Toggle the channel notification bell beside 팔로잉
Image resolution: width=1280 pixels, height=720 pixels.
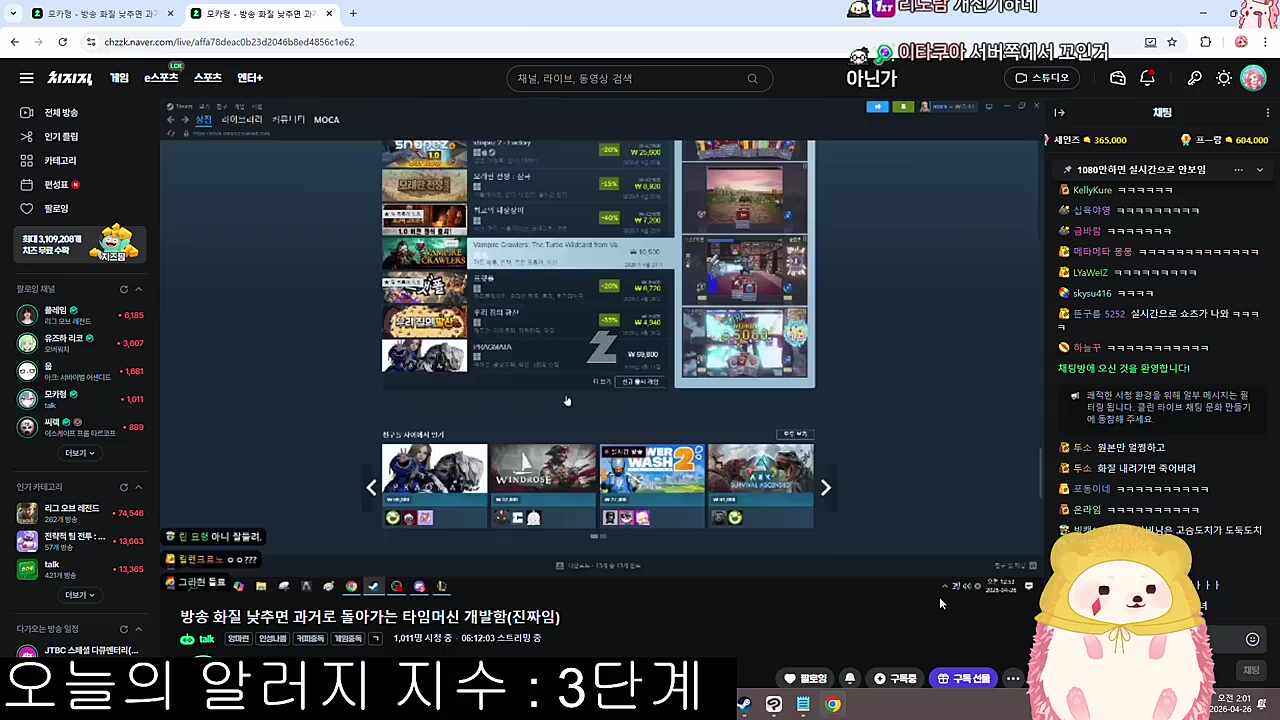pyautogui.click(x=850, y=679)
